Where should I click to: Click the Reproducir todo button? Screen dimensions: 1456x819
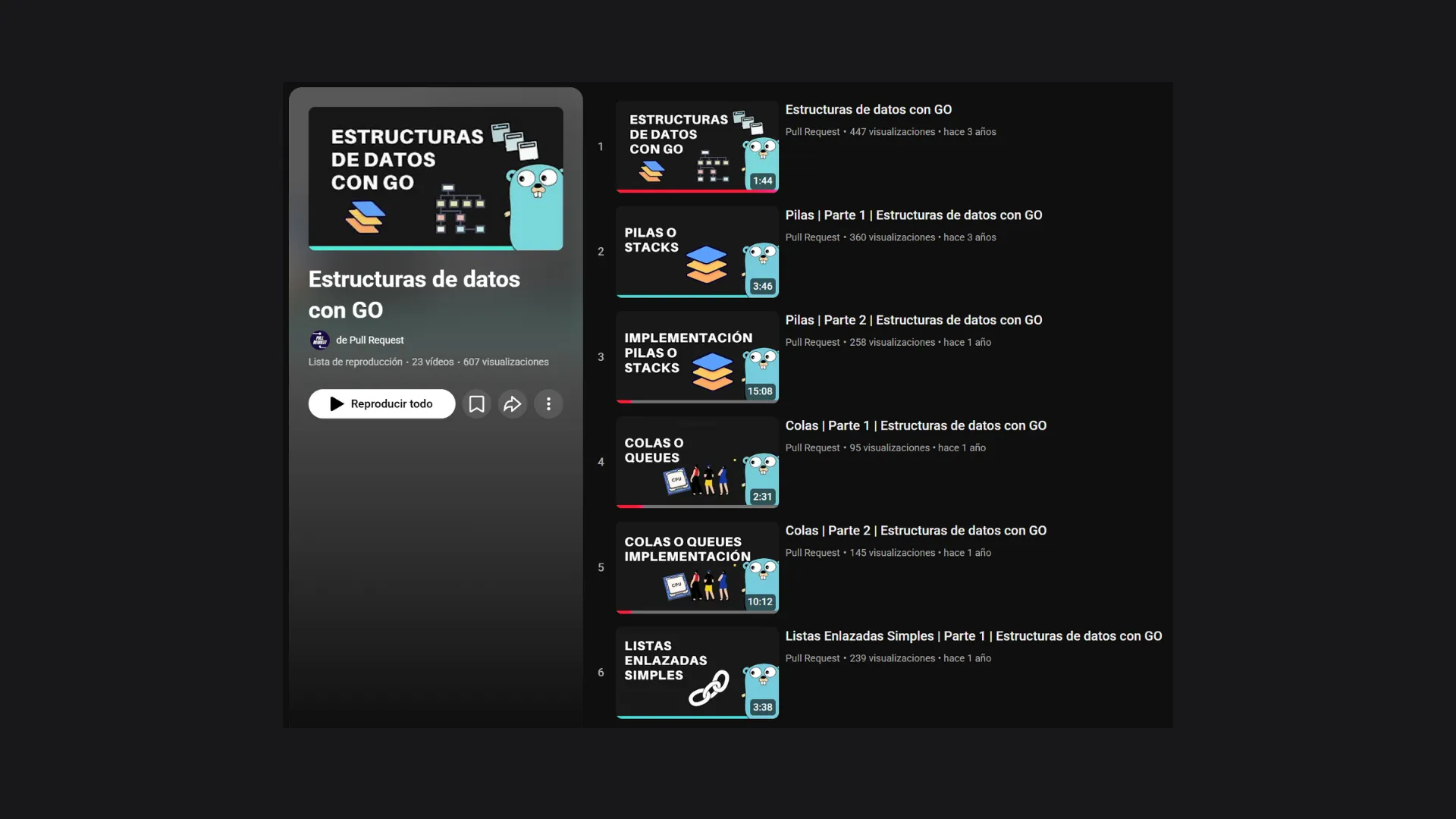(x=381, y=403)
